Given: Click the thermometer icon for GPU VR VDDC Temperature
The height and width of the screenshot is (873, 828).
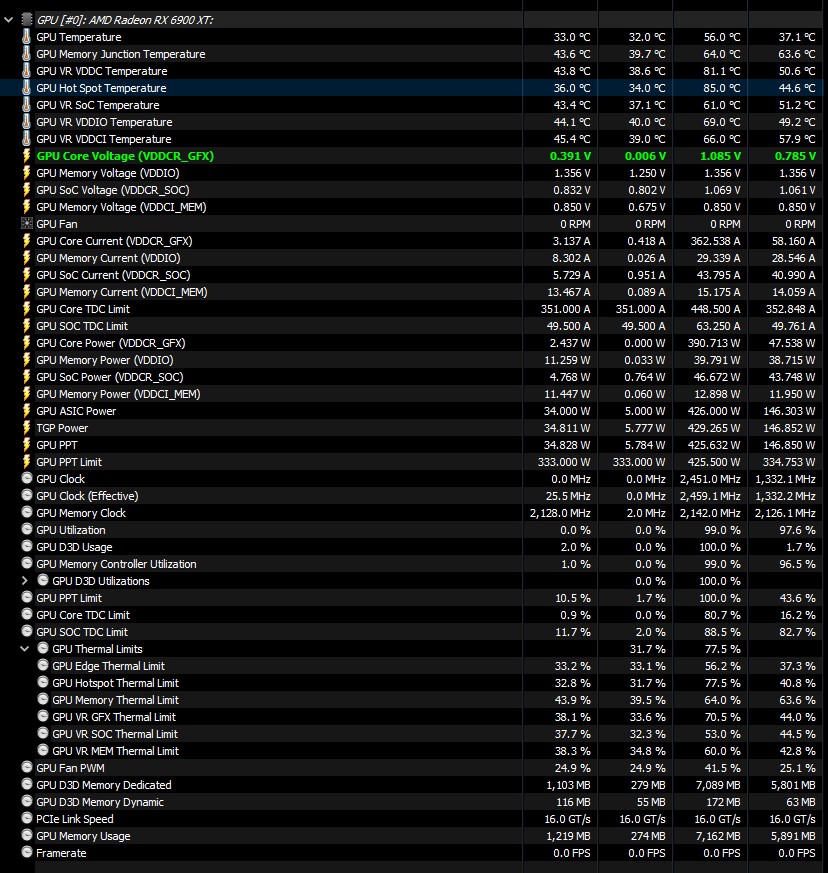Looking at the screenshot, I should [26, 71].
